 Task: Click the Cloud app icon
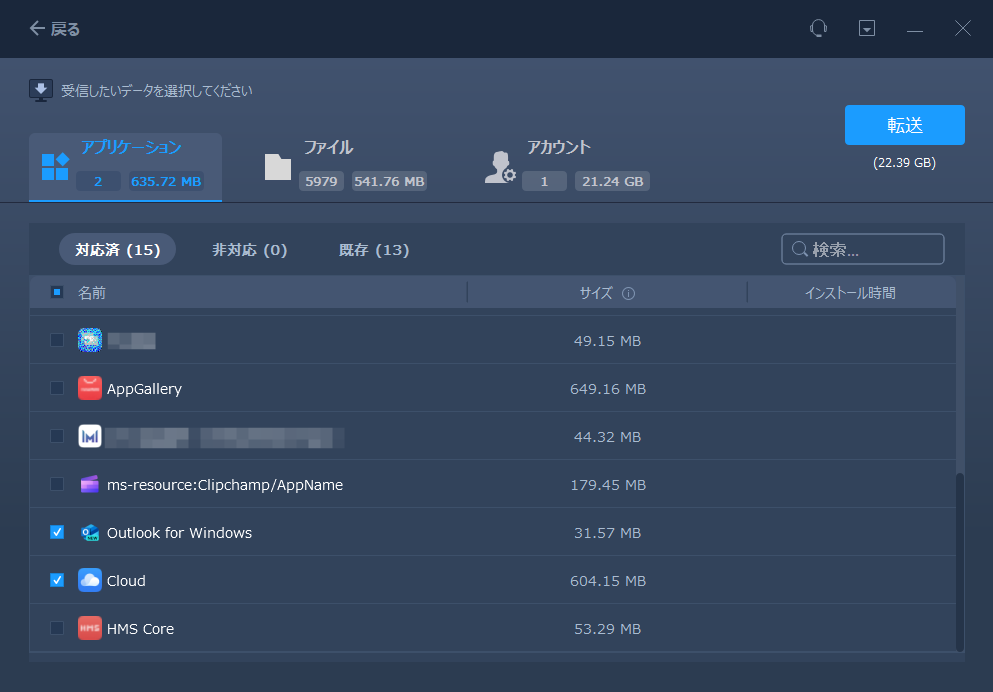[90, 581]
